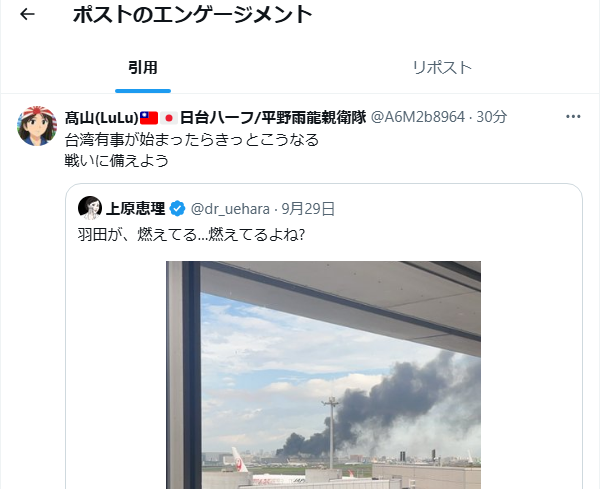The width and height of the screenshot is (606, 489).
Task: Open the 上原恵理 display name
Action: (135, 209)
